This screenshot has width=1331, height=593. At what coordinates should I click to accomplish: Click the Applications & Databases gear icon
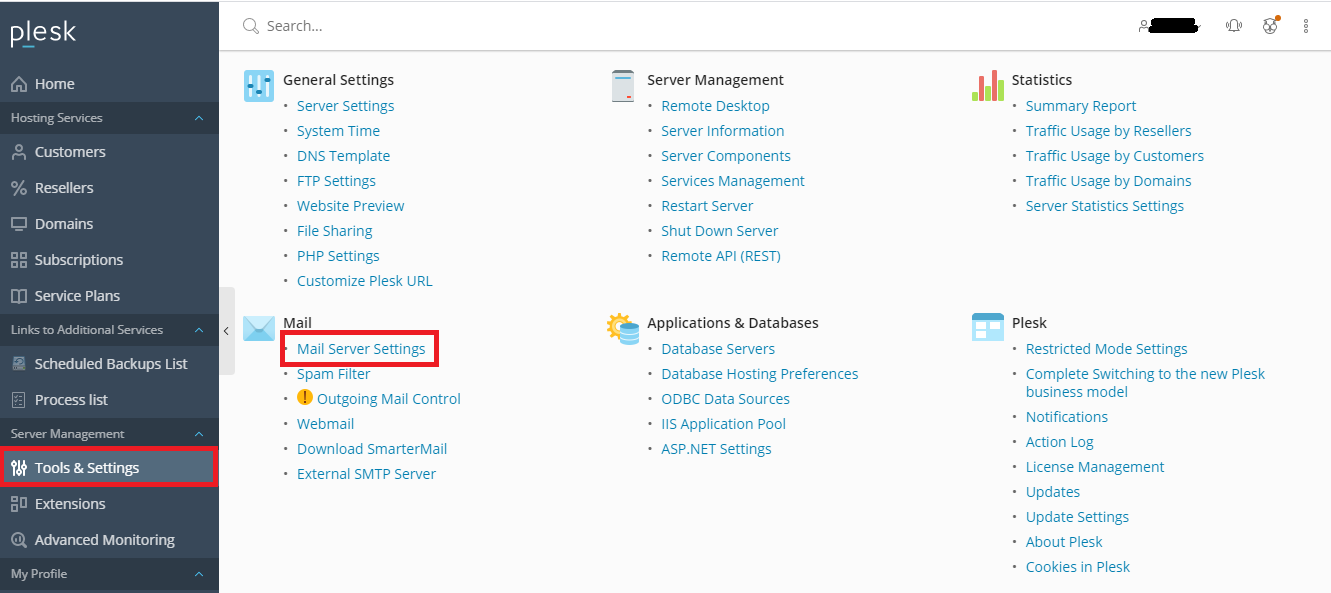[x=623, y=328]
